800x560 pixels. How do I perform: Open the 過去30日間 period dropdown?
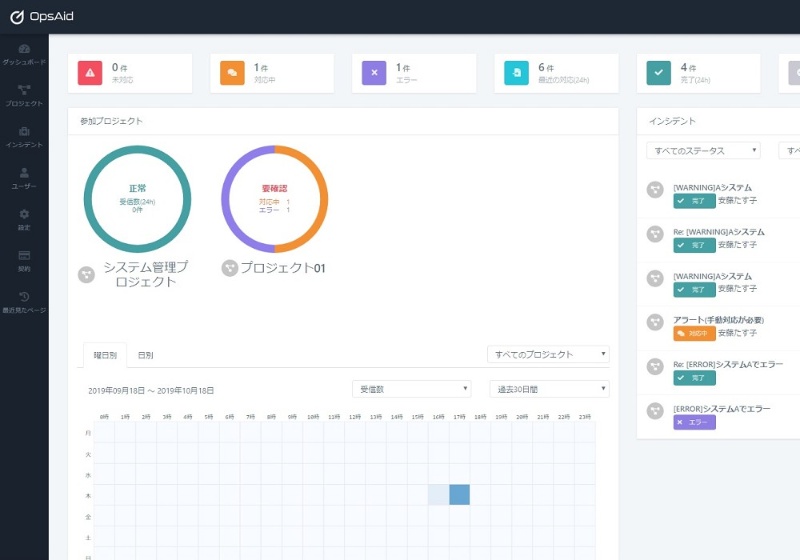tap(548, 389)
